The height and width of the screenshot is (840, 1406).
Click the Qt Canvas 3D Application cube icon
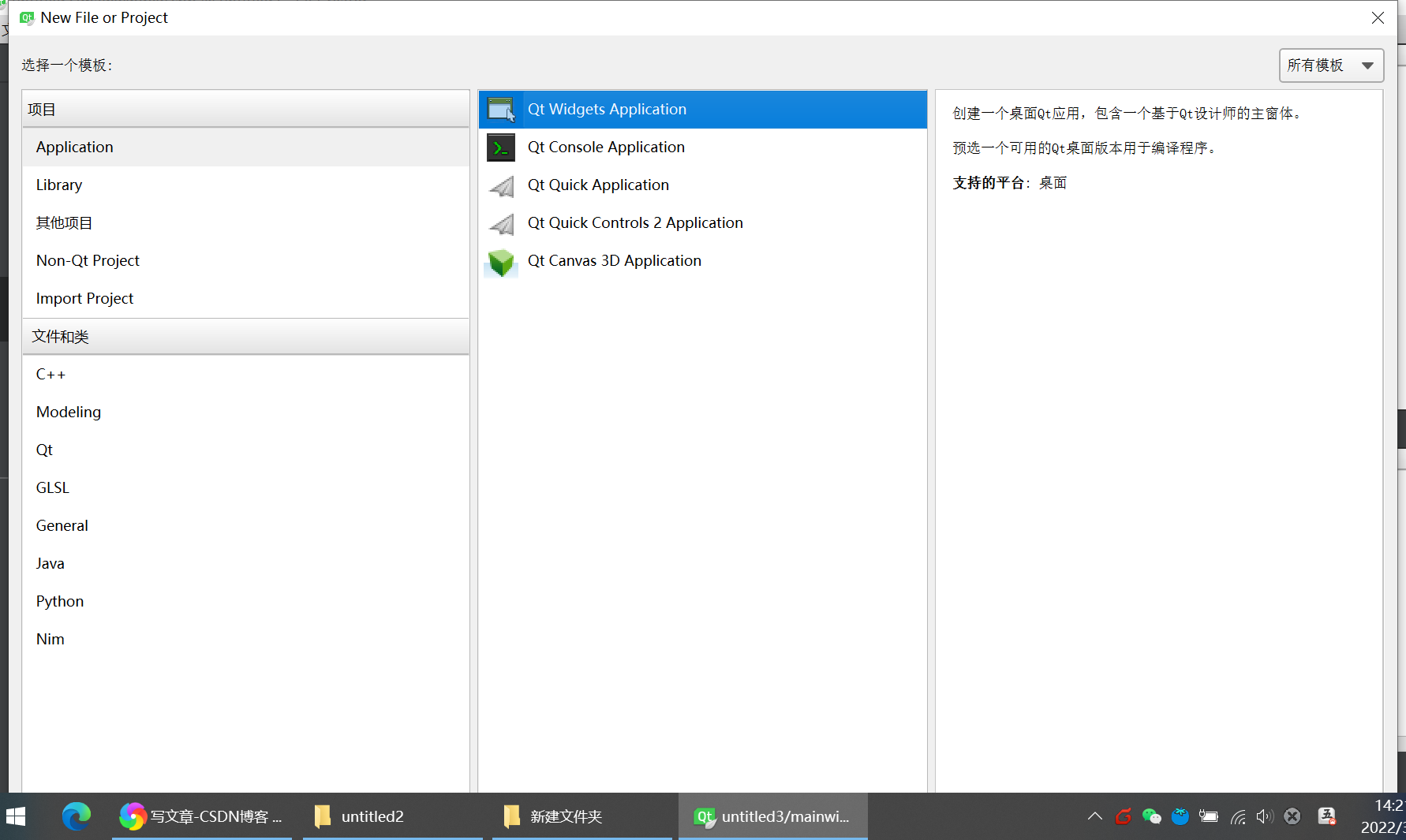point(500,261)
